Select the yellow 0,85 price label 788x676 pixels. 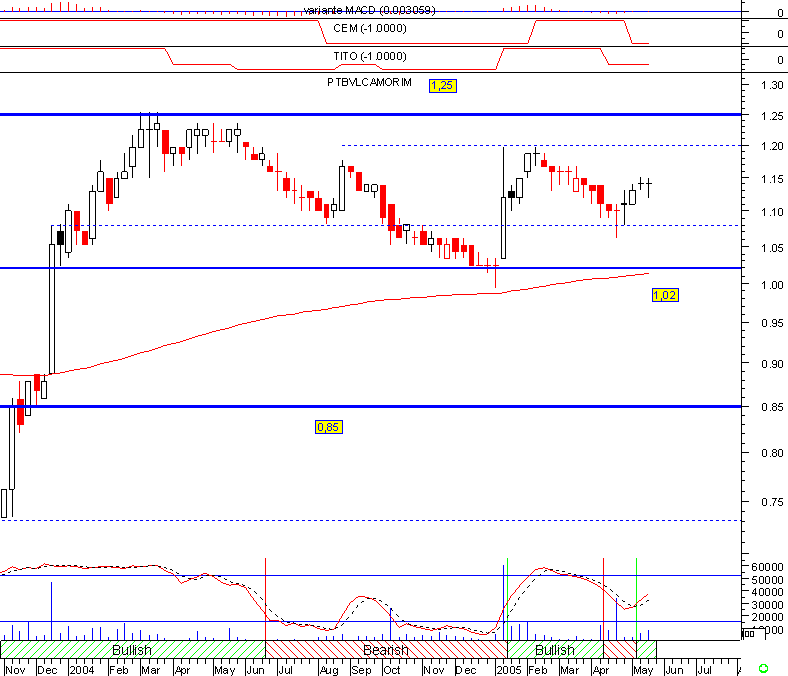click(x=329, y=427)
